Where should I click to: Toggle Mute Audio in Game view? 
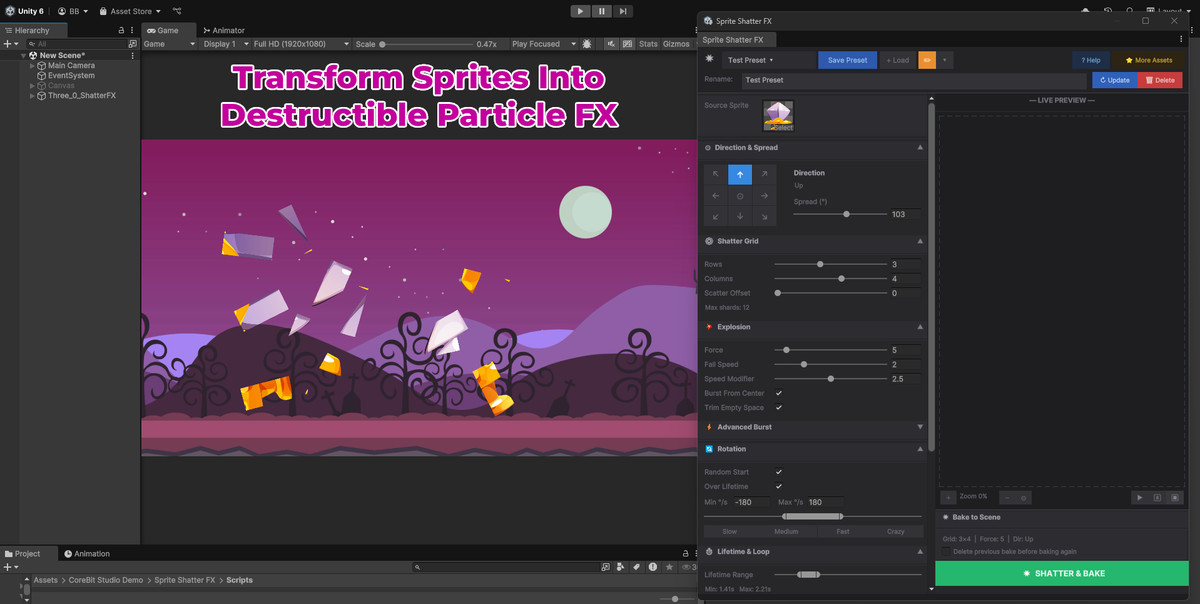(x=611, y=44)
